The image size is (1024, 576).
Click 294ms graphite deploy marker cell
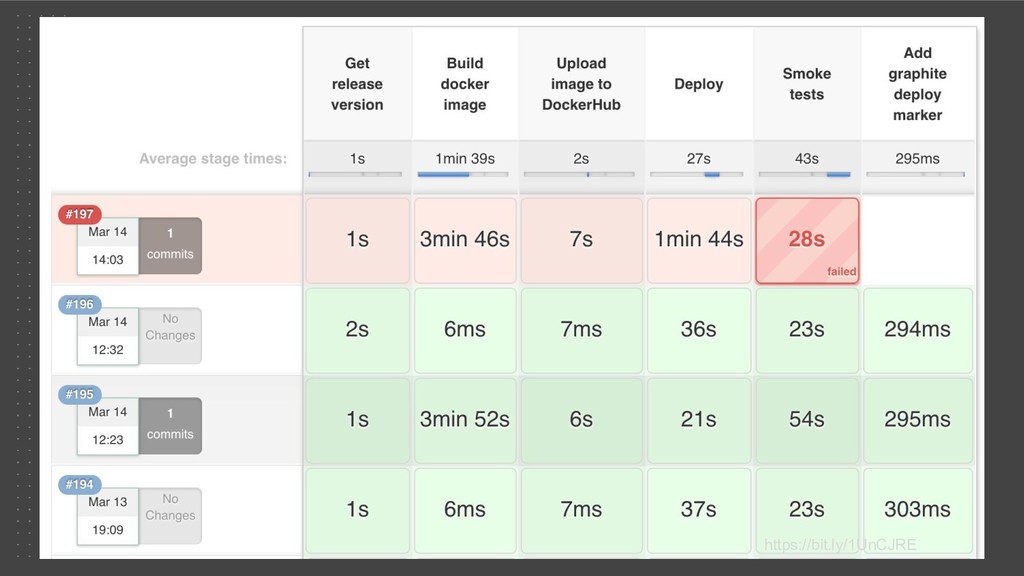coord(918,330)
